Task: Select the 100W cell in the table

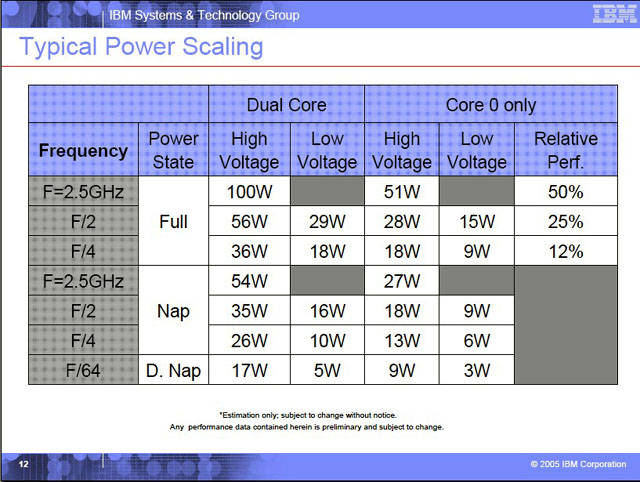Action: pos(249,192)
